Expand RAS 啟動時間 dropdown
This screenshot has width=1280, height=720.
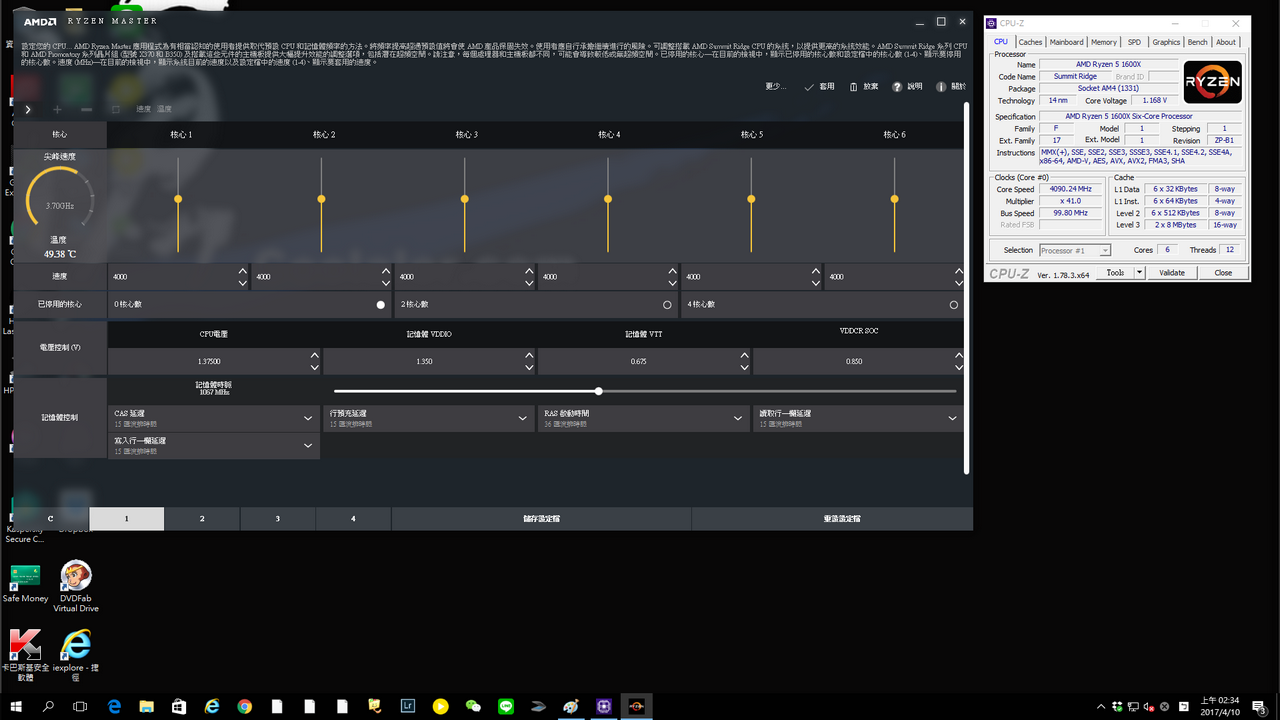[x=738, y=418]
